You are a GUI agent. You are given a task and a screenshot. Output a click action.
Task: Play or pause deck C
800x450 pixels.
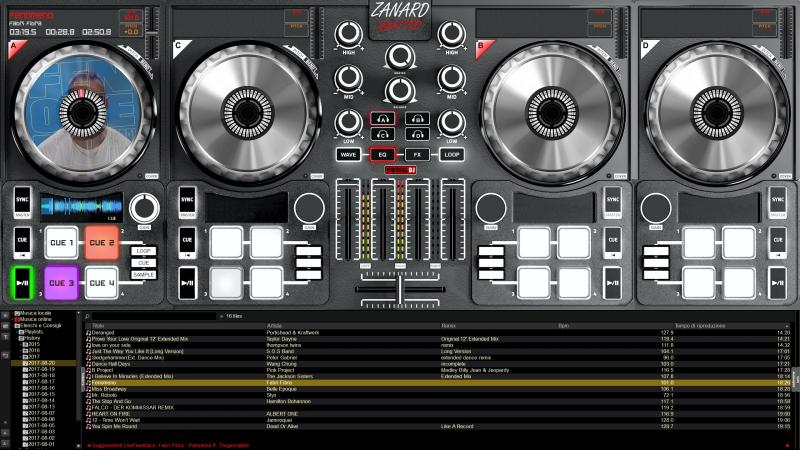pyautogui.click(x=187, y=282)
